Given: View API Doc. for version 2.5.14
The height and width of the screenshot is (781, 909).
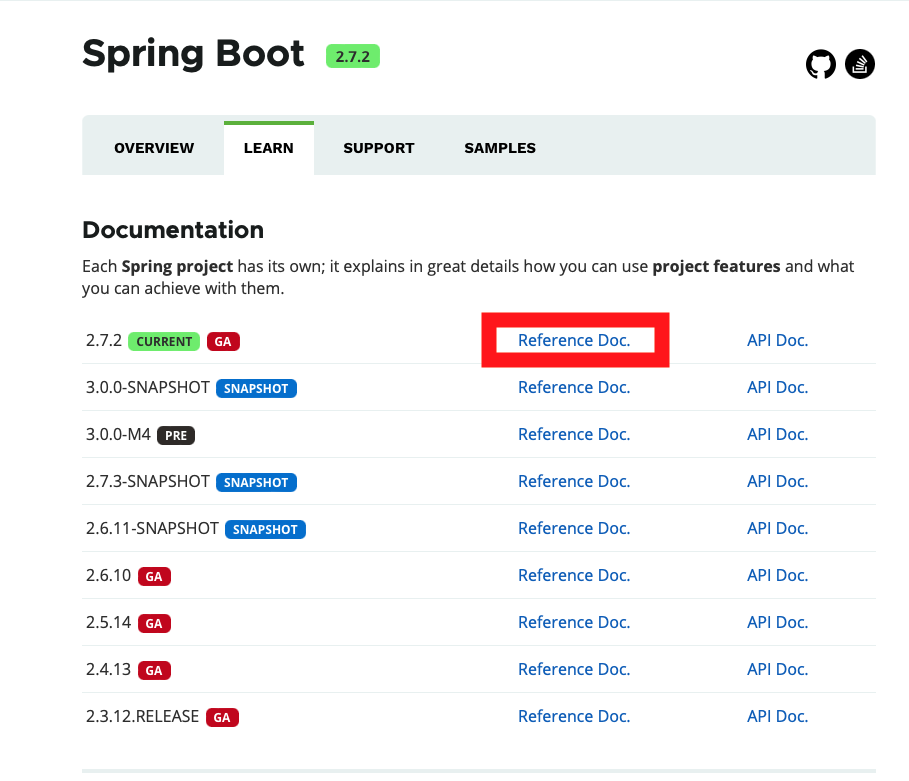Looking at the screenshot, I should [777, 622].
